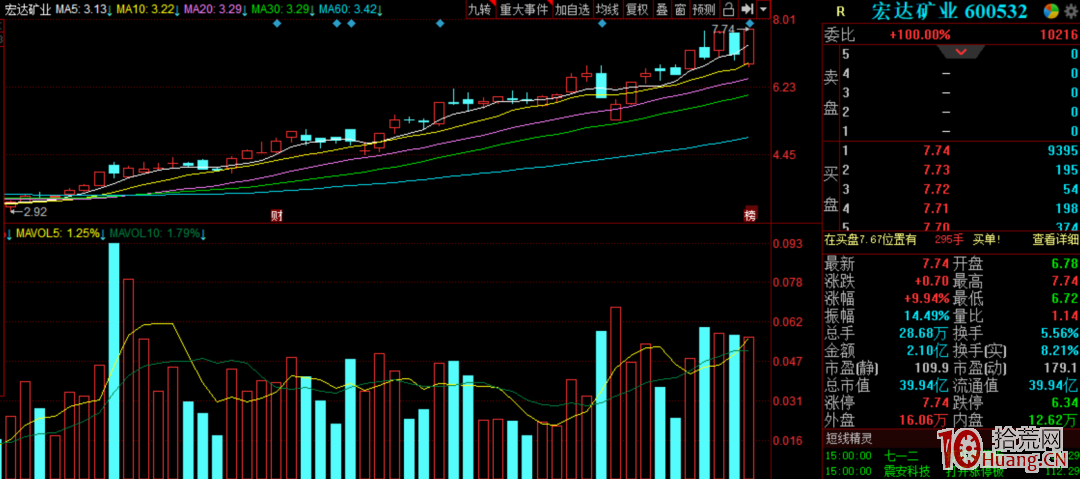
Task: Click the 榜 marker on the chart
Action: [x=749, y=215]
